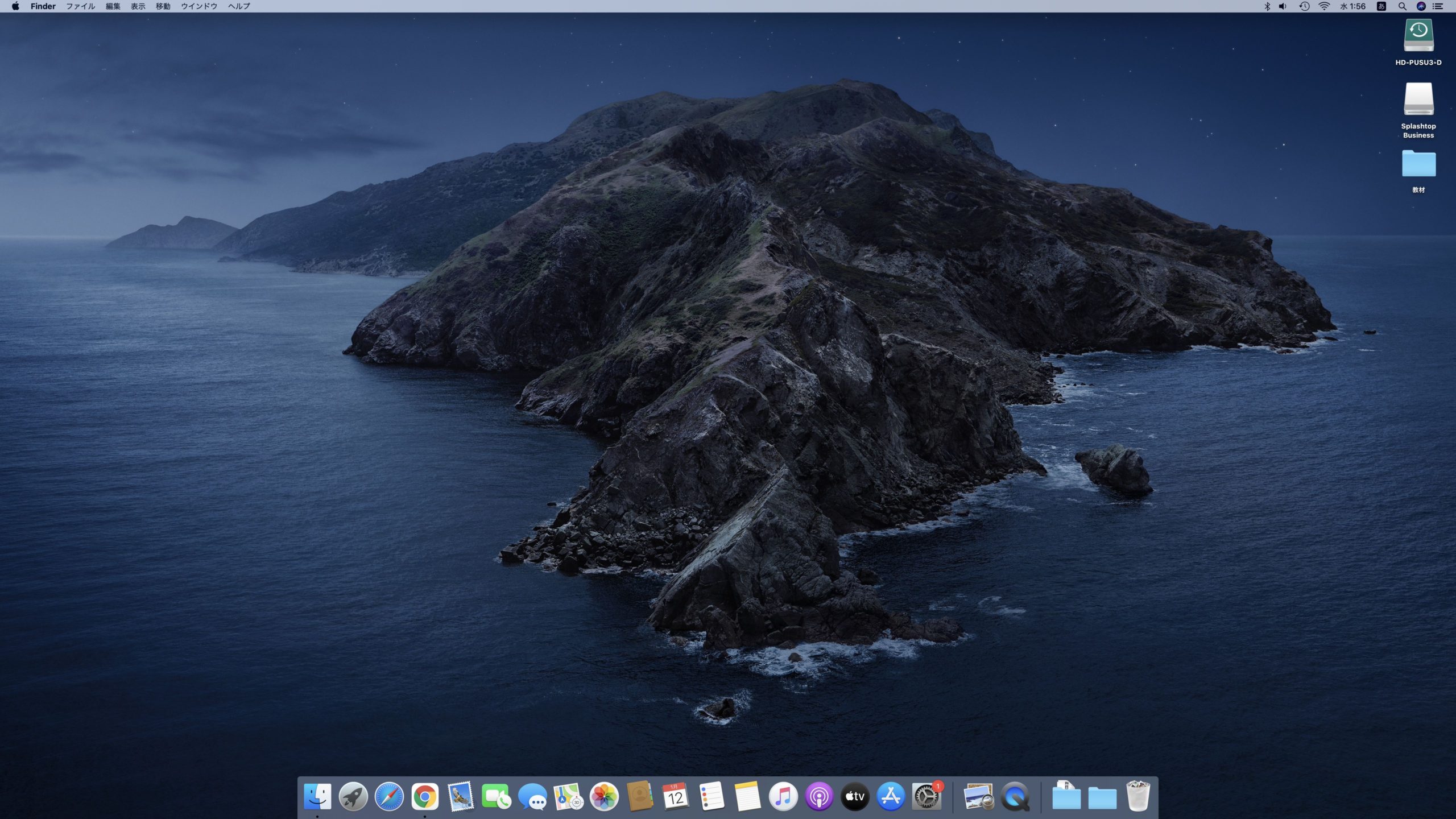Launch the Music app from Dock

point(783,796)
